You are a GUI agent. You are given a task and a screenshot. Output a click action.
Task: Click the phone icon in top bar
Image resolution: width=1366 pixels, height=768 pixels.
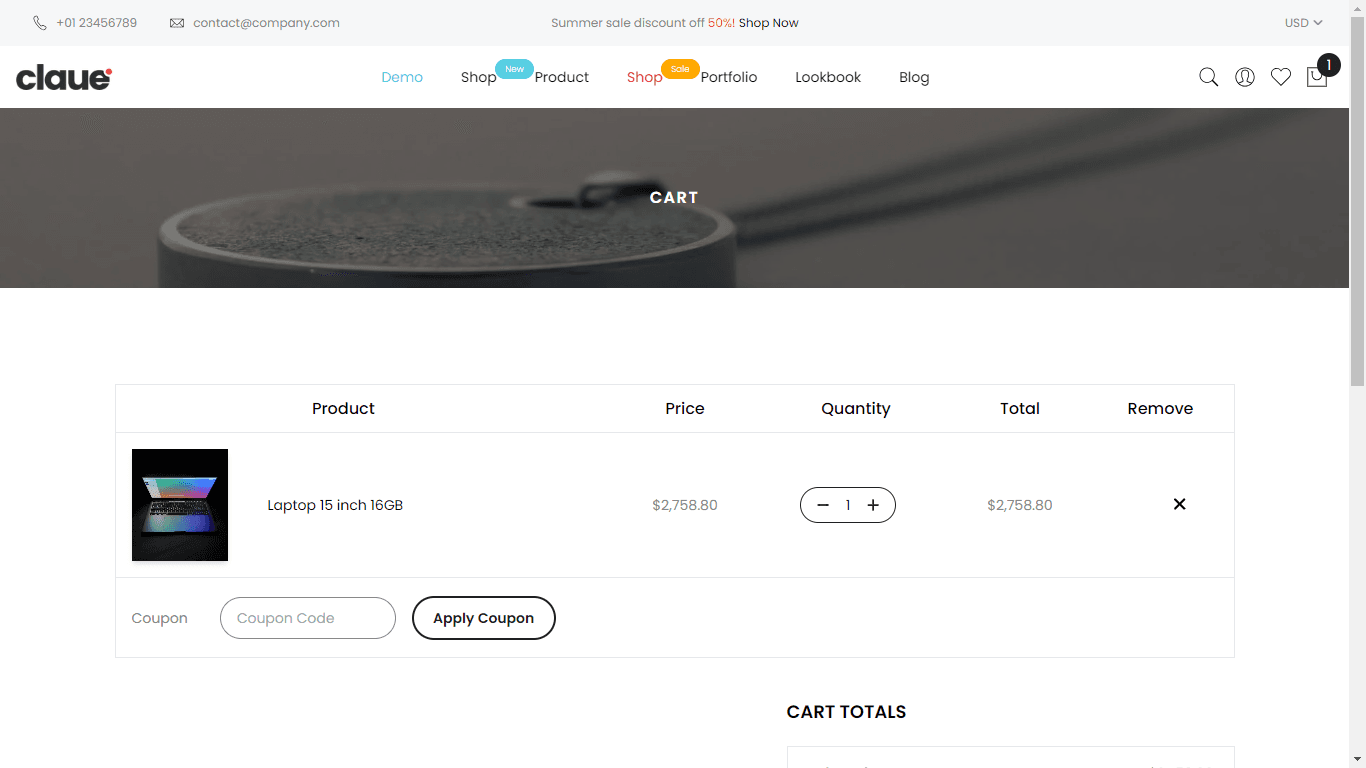coord(40,23)
